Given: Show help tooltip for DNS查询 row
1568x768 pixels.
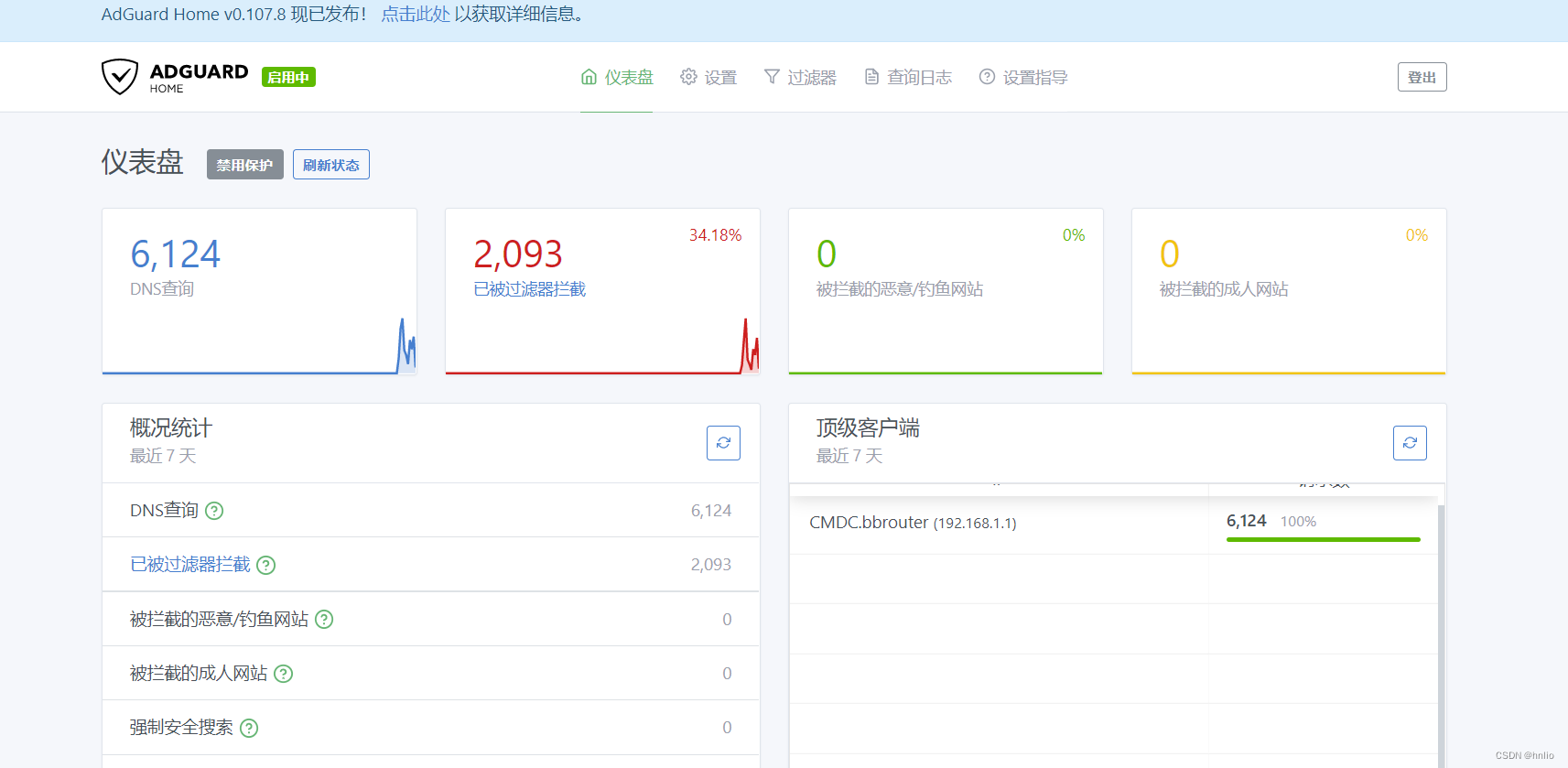Looking at the screenshot, I should (214, 511).
